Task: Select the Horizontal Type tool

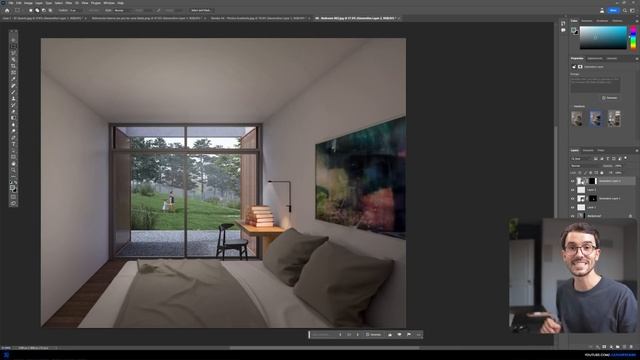Action: point(13,144)
